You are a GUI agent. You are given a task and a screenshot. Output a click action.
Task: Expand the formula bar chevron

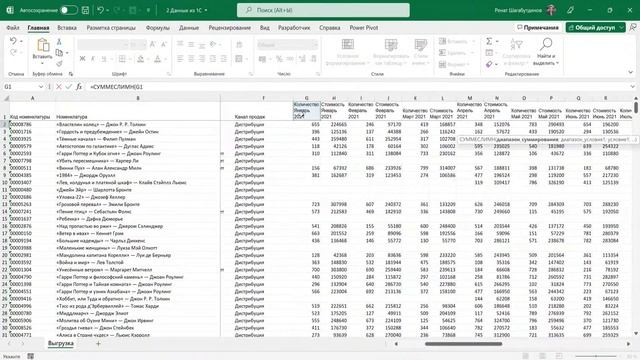point(632,87)
